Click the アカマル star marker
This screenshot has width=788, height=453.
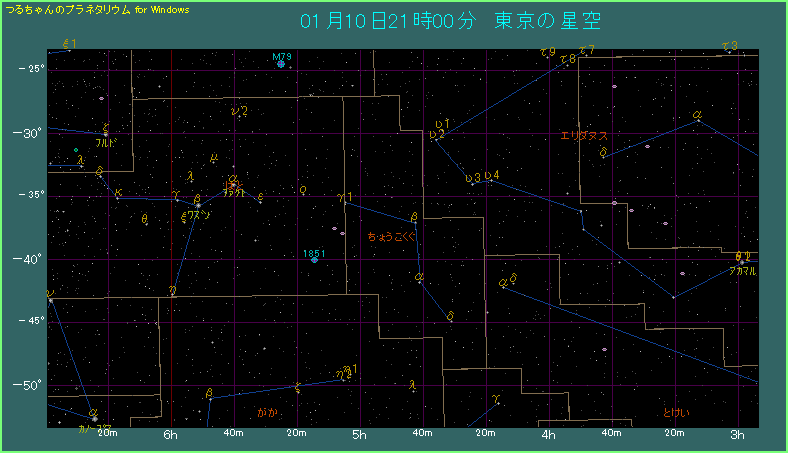[742, 261]
